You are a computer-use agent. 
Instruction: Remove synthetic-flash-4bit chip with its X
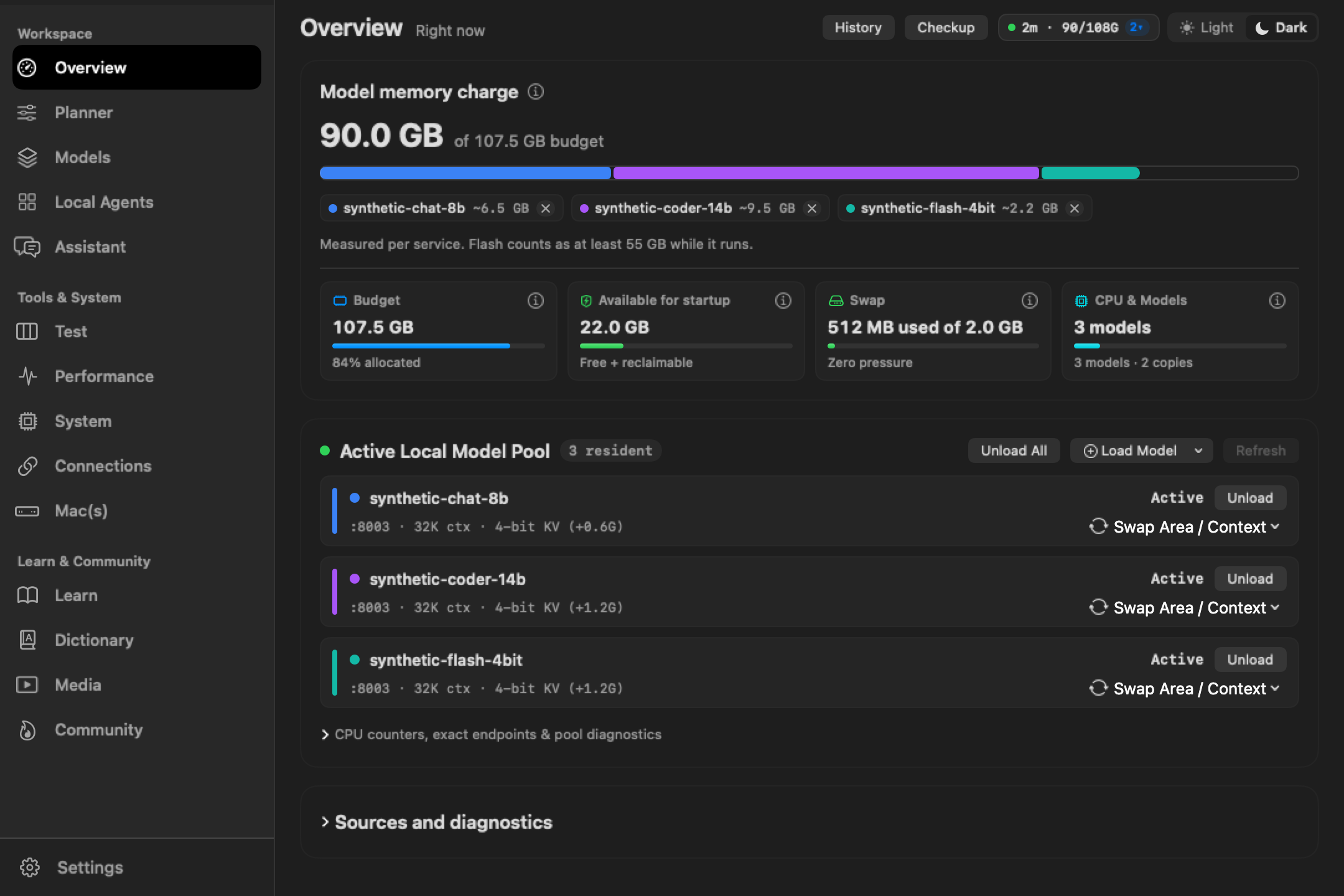[x=1075, y=208]
